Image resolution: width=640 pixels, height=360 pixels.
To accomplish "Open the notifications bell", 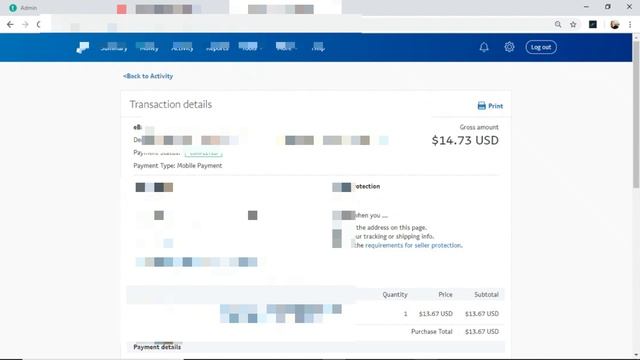I will click(x=484, y=47).
